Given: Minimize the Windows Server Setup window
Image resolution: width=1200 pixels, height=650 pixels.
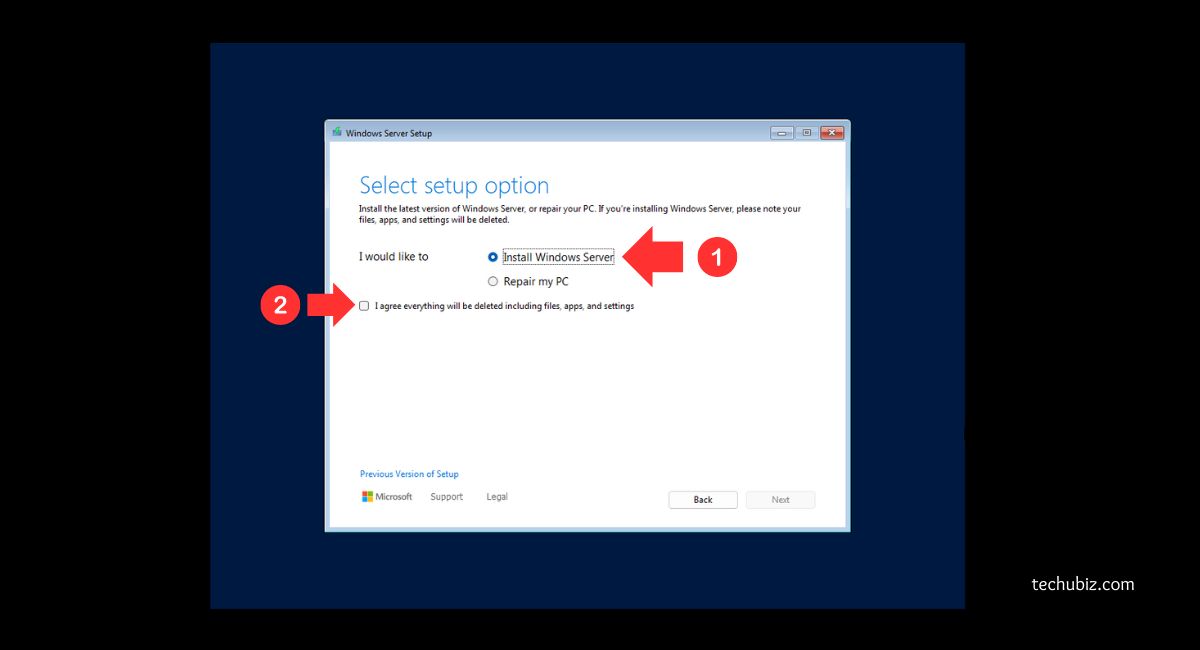Looking at the screenshot, I should [x=781, y=132].
